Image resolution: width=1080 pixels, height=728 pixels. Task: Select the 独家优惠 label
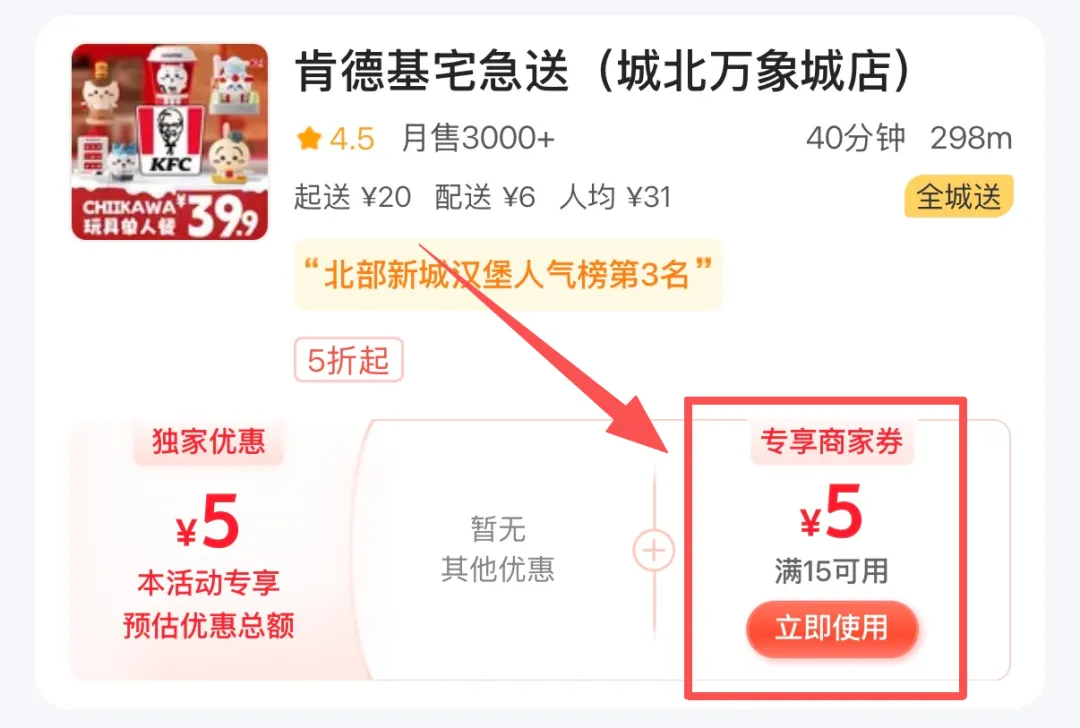click(209, 441)
